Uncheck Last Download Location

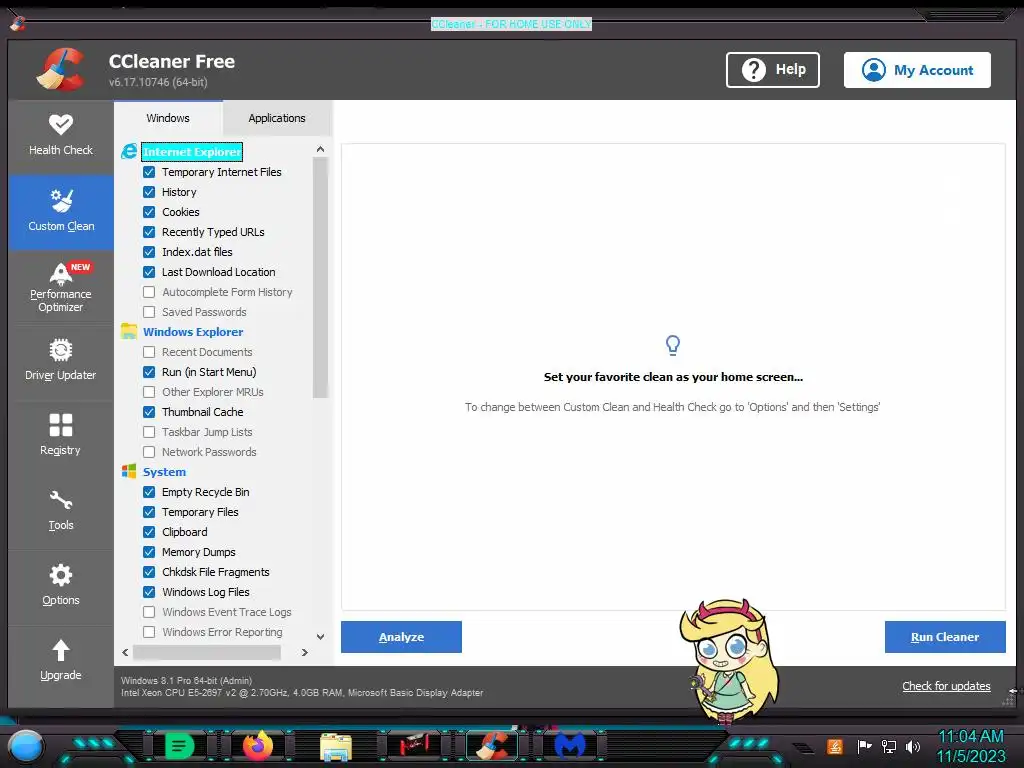[149, 272]
